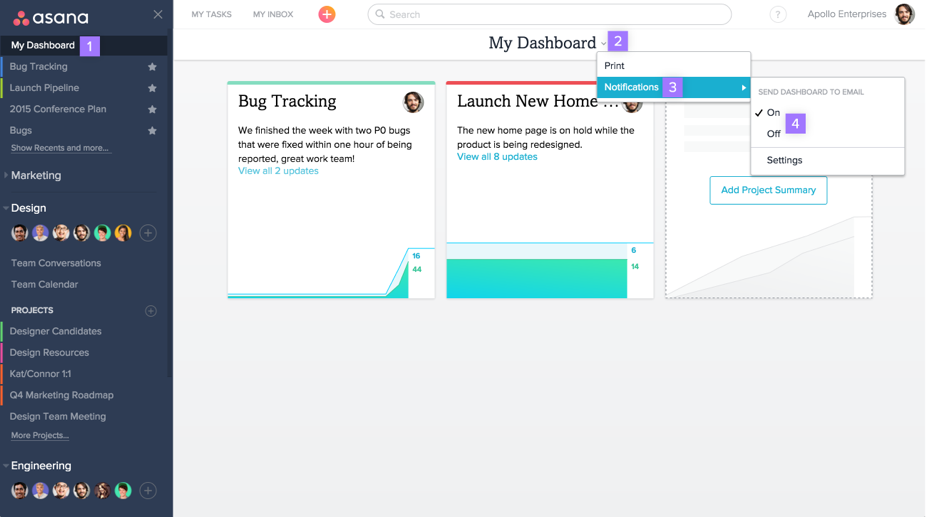Open the Q4 Marketing Roadmap project
927x517 pixels.
[x=61, y=396]
